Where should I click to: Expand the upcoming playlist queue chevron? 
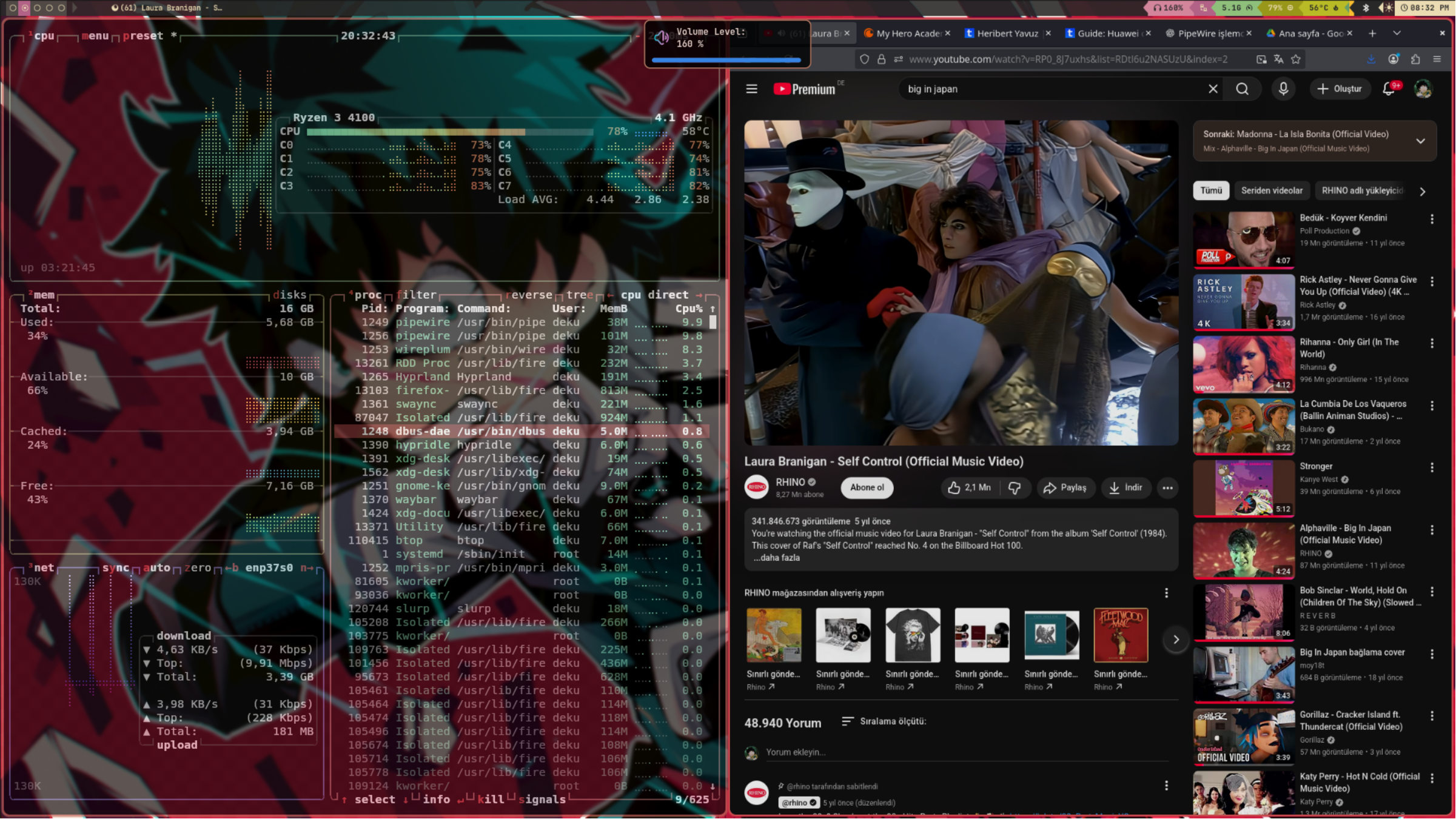click(x=1420, y=141)
